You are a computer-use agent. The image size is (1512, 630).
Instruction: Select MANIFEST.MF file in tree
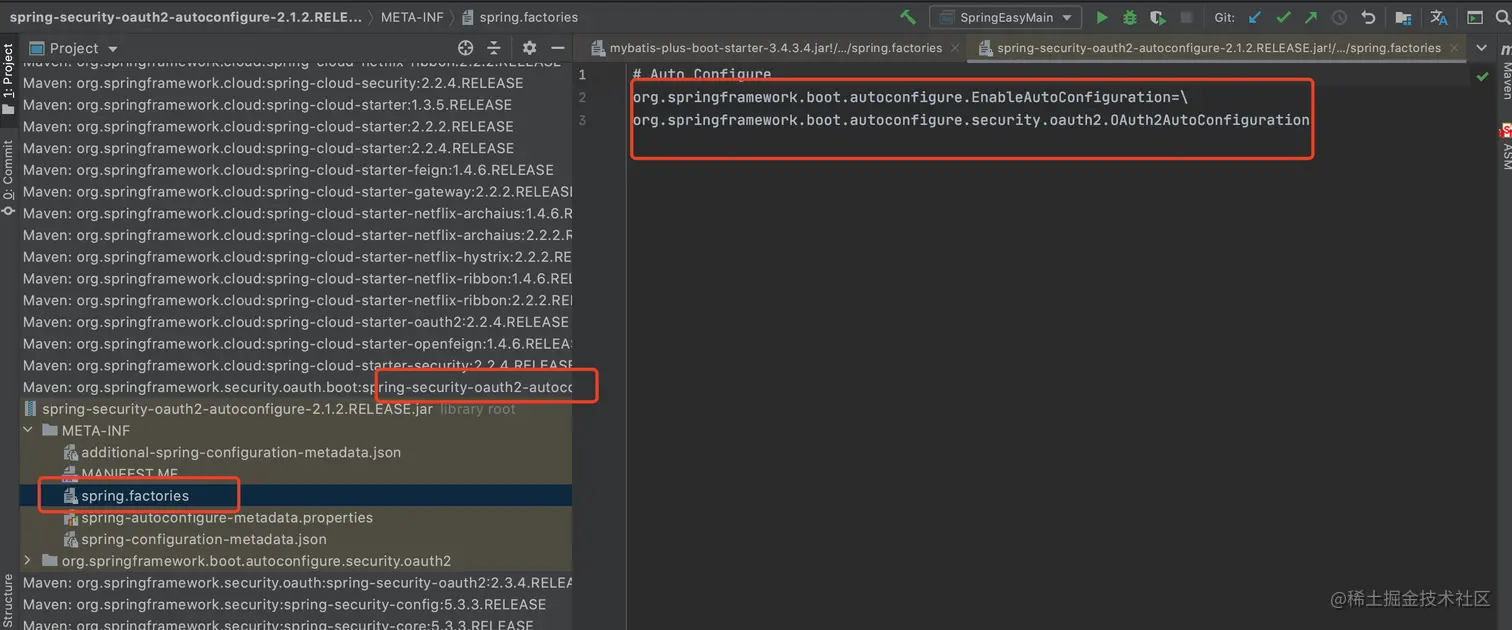click(x=296, y=474)
